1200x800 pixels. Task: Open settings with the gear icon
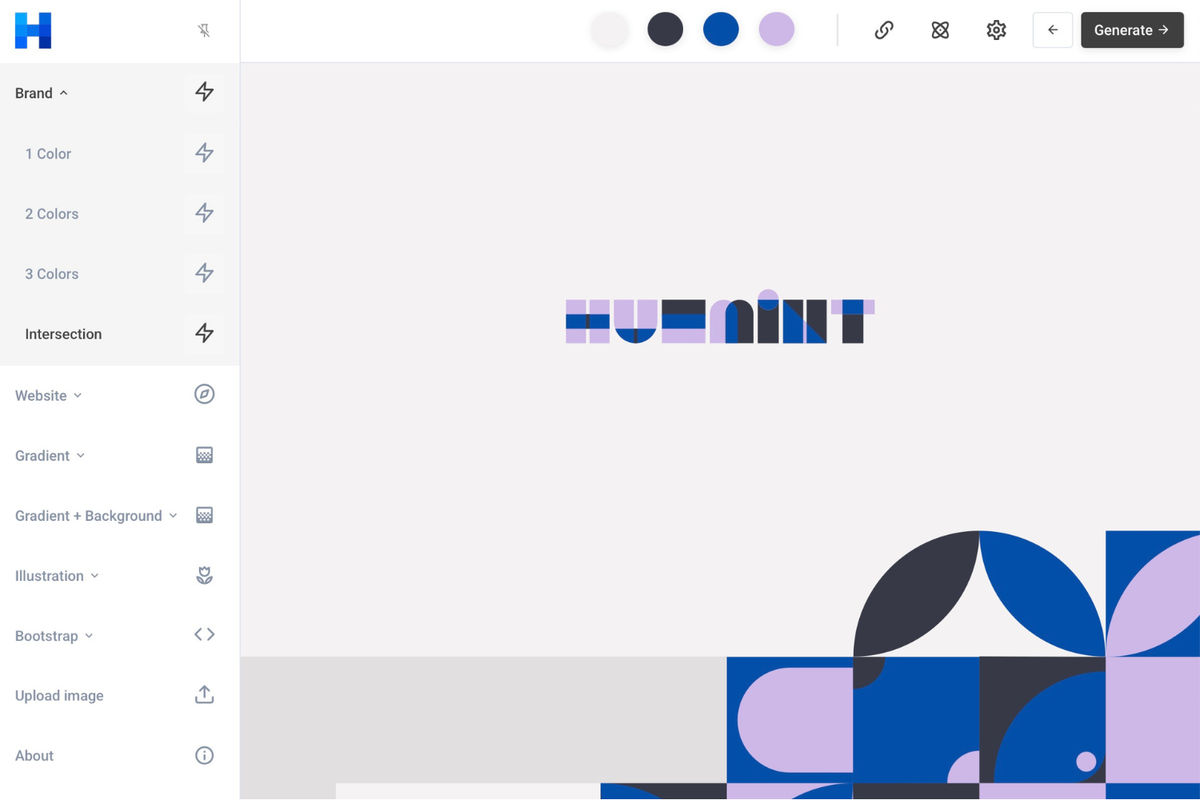tap(996, 30)
